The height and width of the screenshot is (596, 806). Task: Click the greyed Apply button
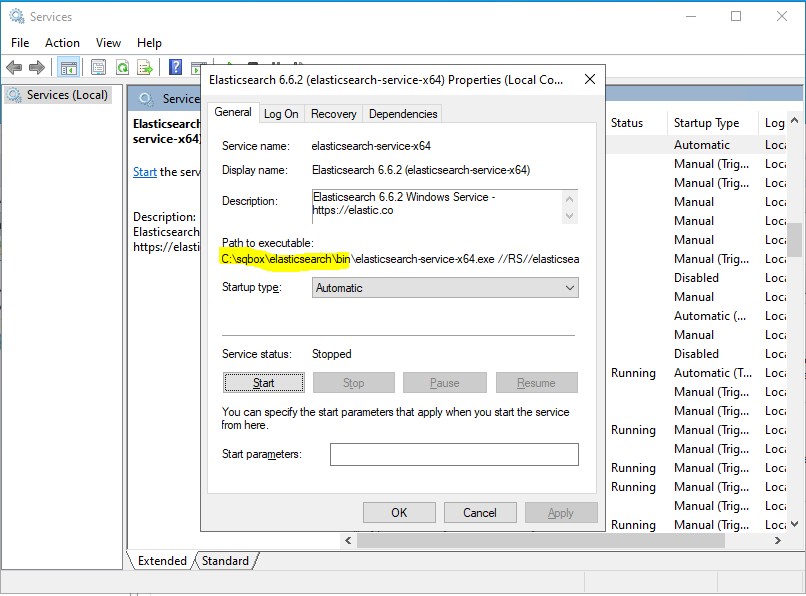point(561,513)
